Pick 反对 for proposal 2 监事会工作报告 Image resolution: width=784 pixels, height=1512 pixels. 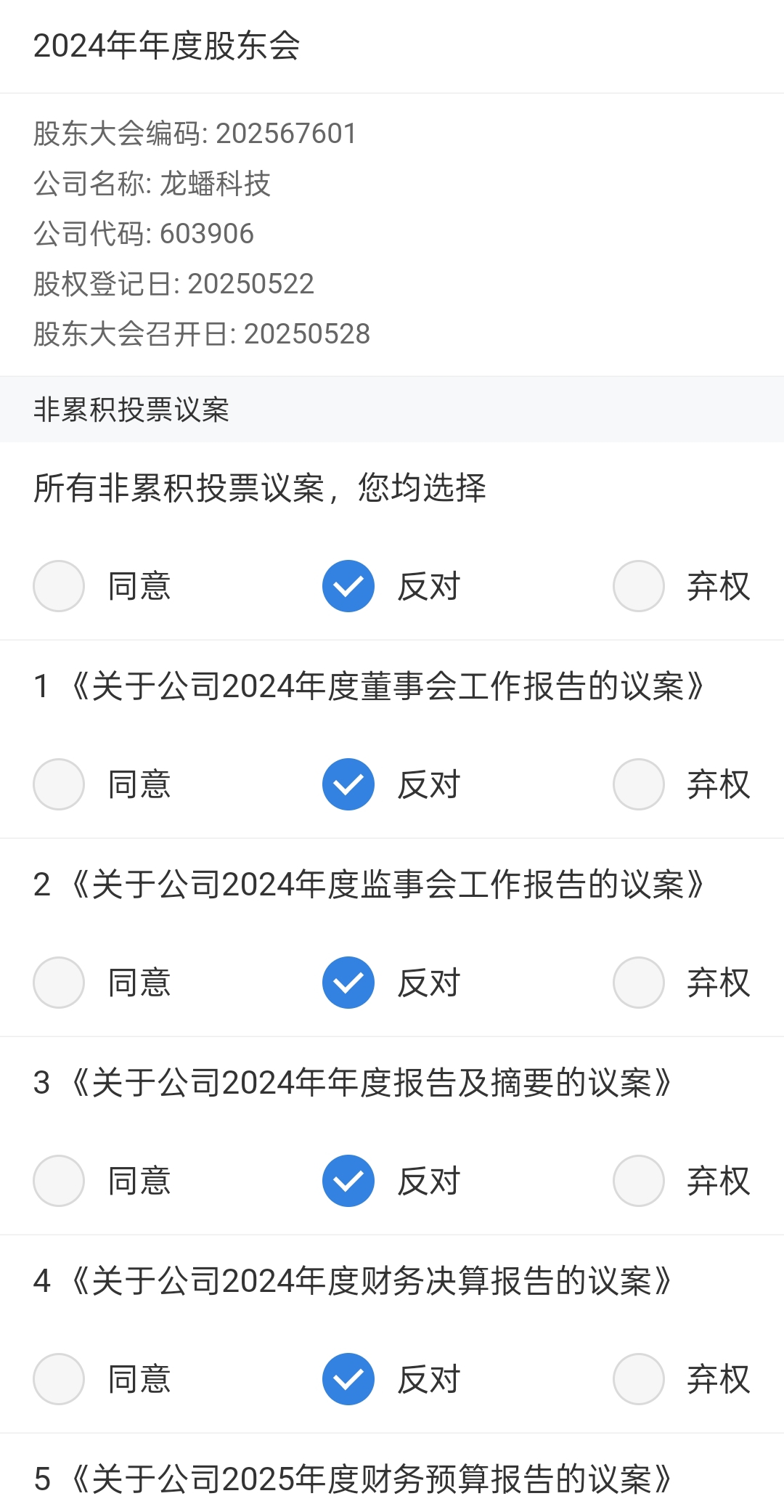coord(348,983)
